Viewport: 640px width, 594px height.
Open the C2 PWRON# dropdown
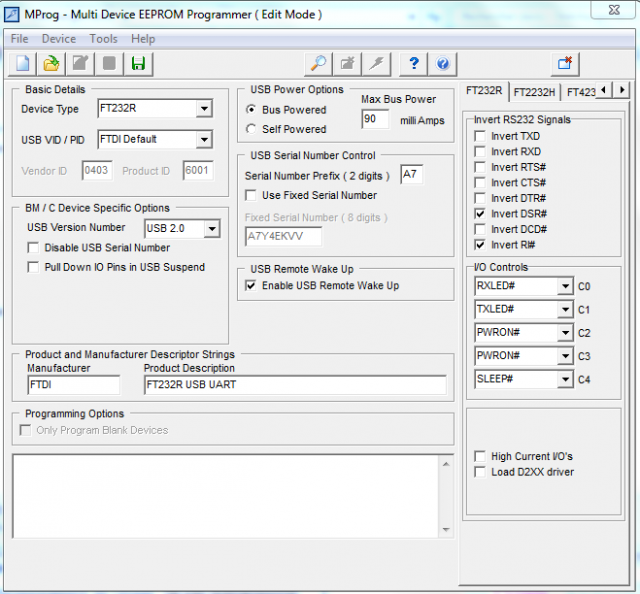565,333
